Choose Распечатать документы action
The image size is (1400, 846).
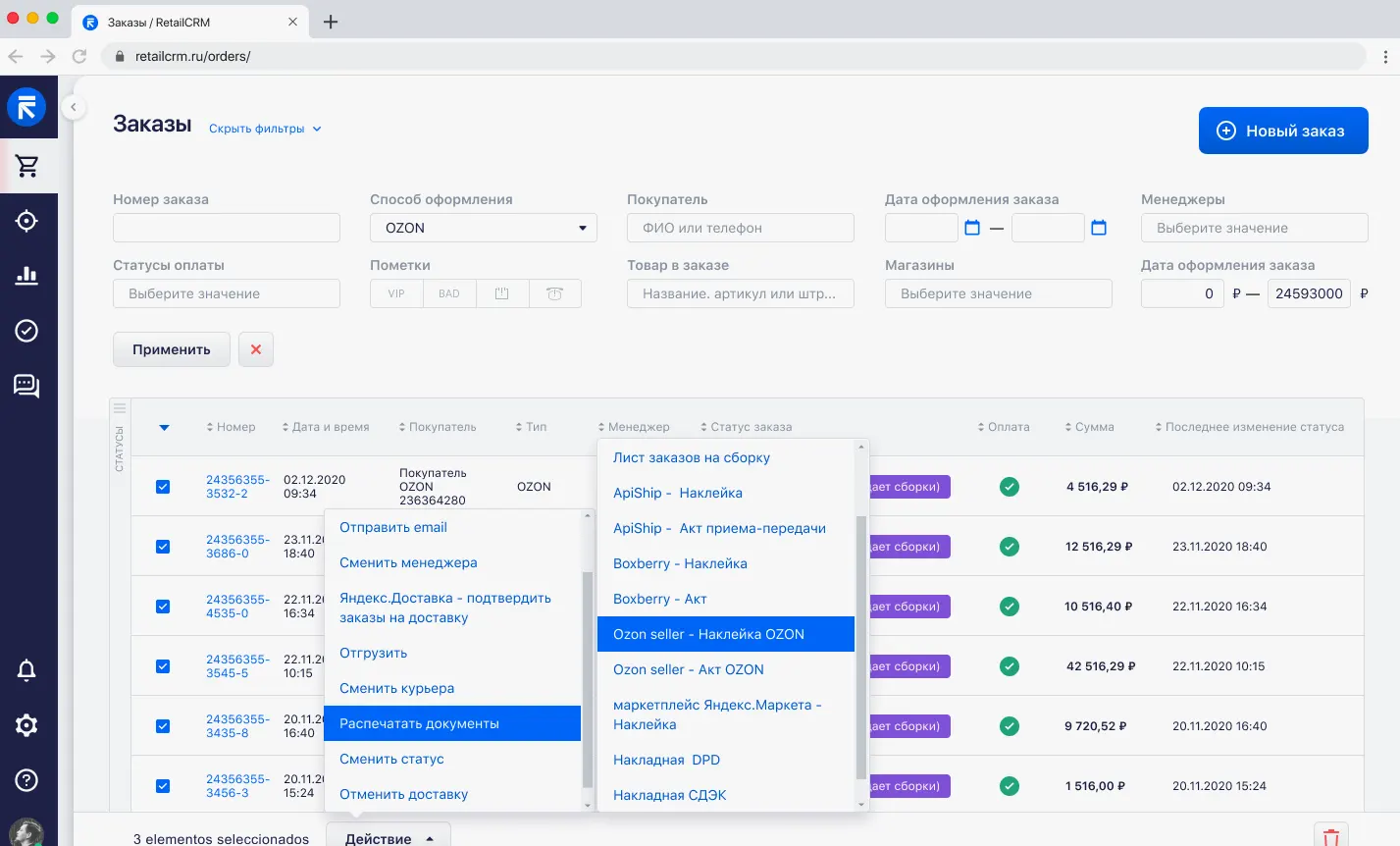click(x=452, y=723)
